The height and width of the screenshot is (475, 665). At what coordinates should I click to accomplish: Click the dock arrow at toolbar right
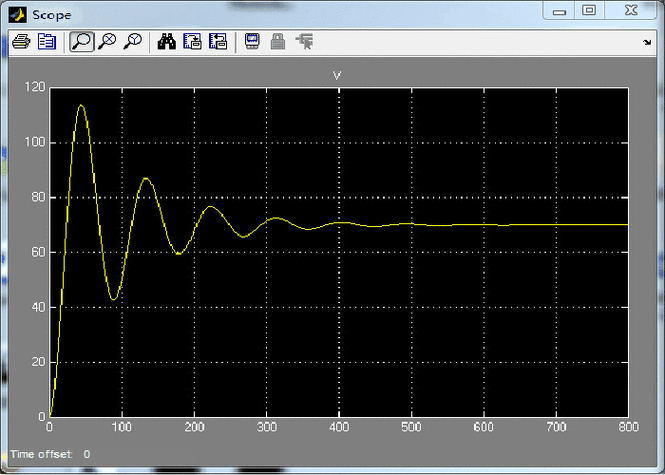point(647,42)
